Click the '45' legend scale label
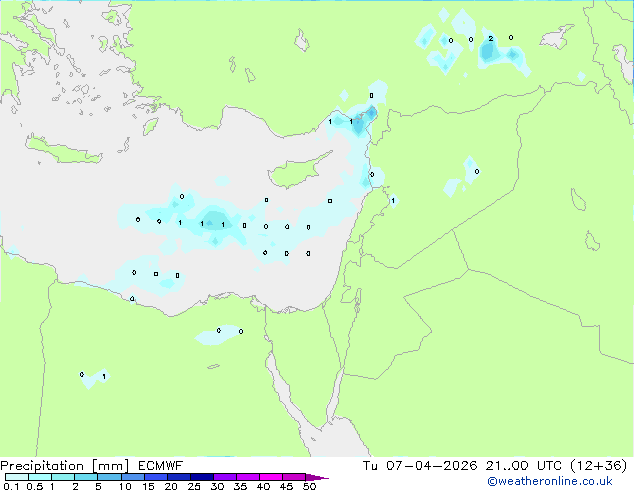Image resolution: width=634 pixels, height=490 pixels. point(287,486)
